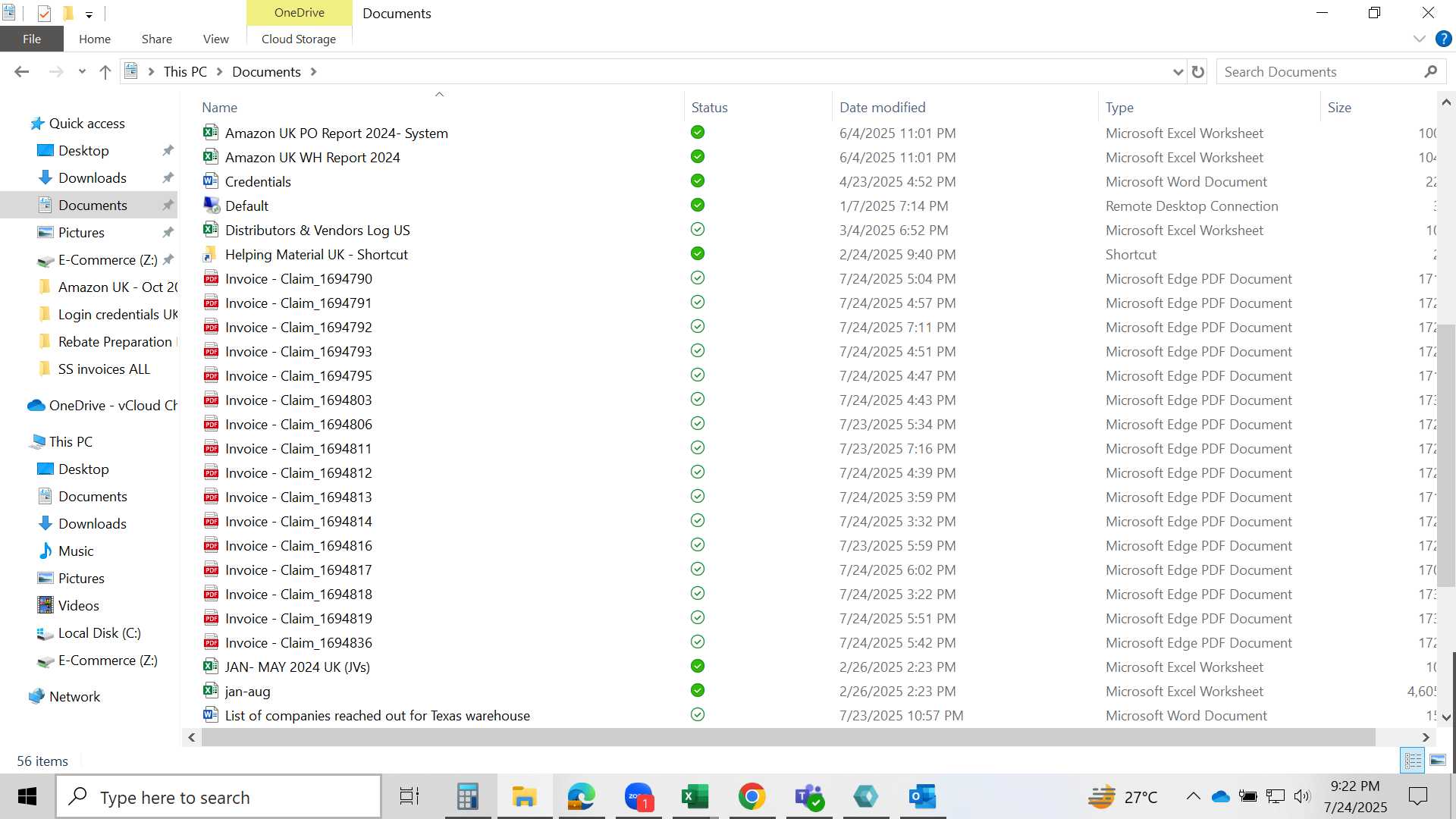Viewport: 1456px width, 819px height.
Task: Expand the chevron after This PC breadcrumb
Action: tap(220, 72)
